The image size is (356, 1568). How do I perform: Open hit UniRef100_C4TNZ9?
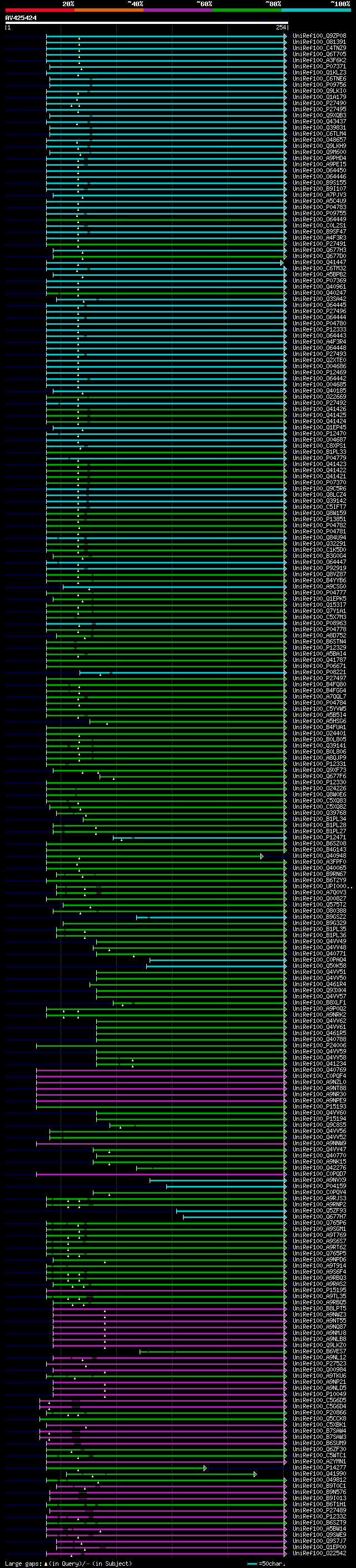click(x=319, y=48)
